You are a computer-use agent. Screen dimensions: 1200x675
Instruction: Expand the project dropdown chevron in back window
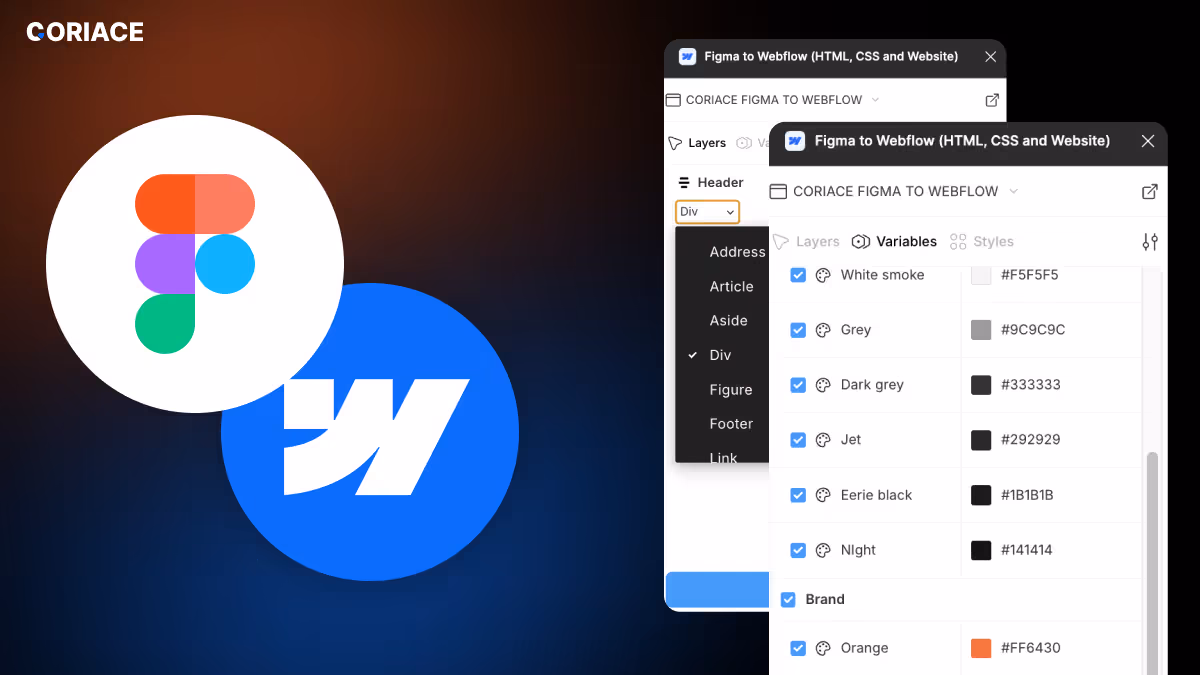875,100
